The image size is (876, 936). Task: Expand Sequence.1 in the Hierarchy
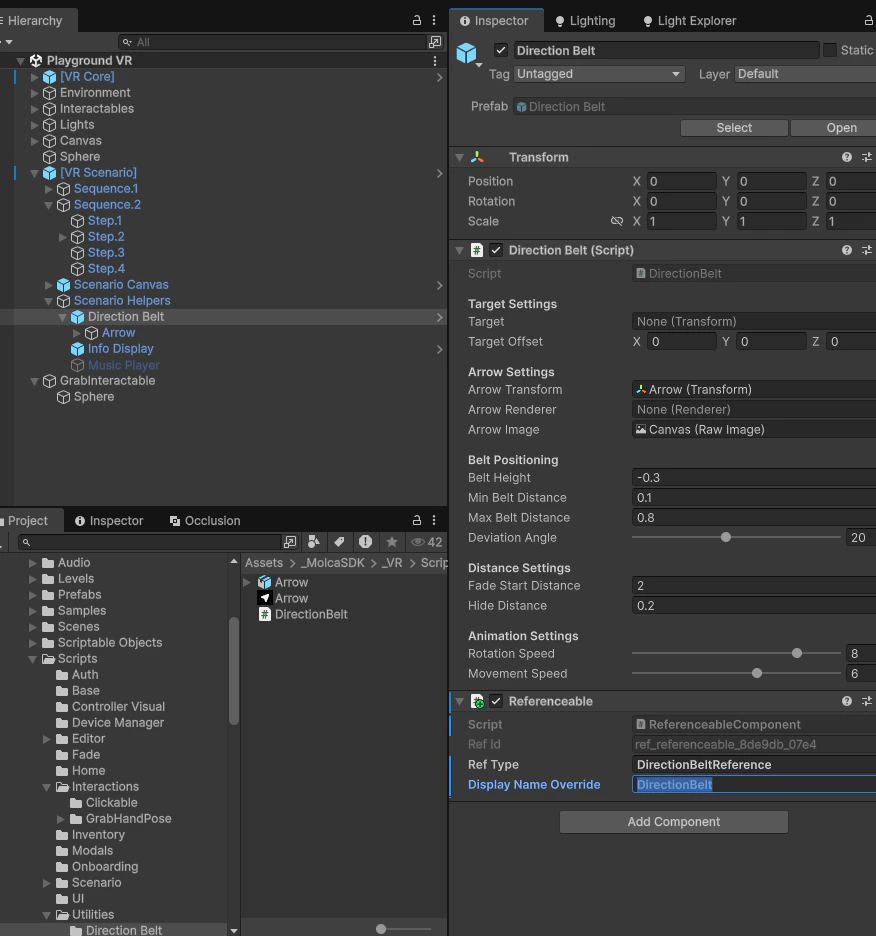click(x=49, y=189)
